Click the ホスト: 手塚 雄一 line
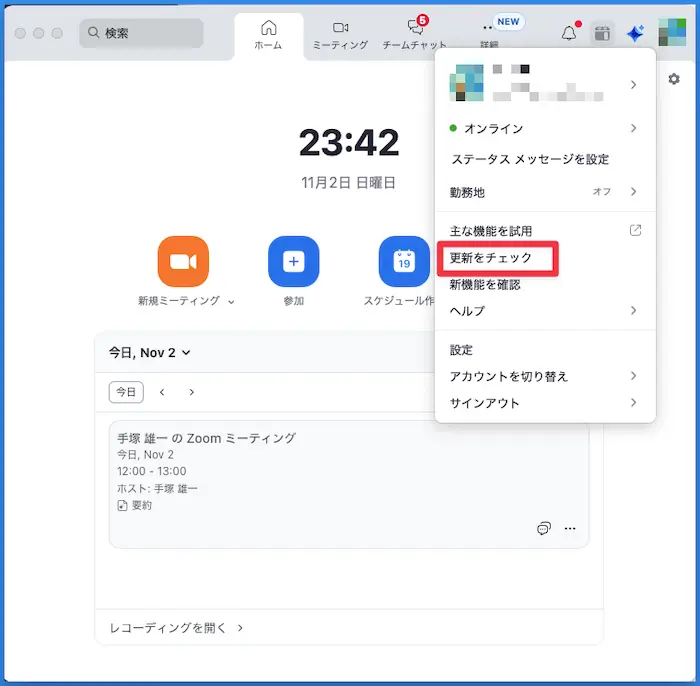The width and height of the screenshot is (700, 686). [x=157, y=488]
